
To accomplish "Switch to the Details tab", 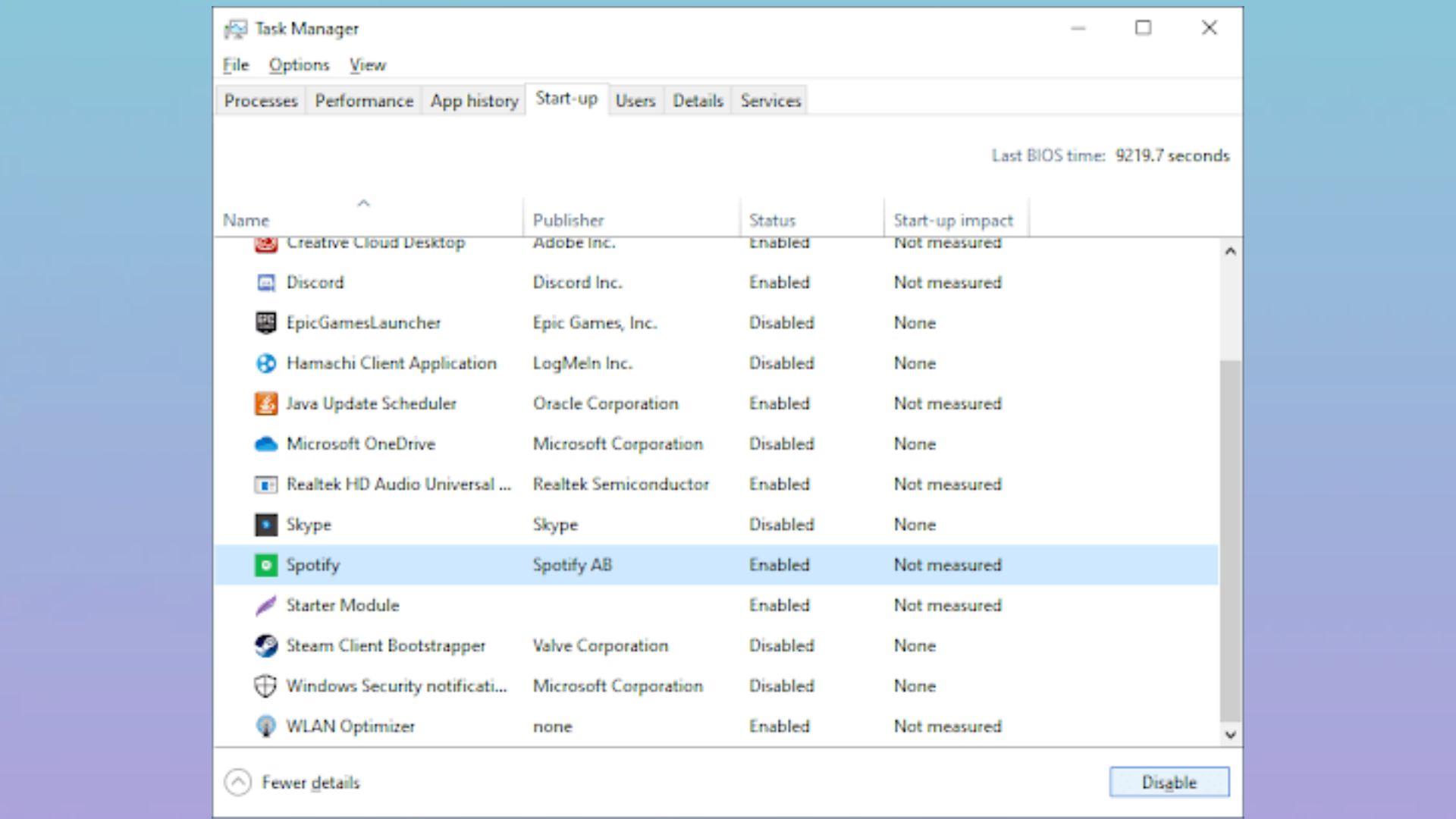I will (x=698, y=101).
